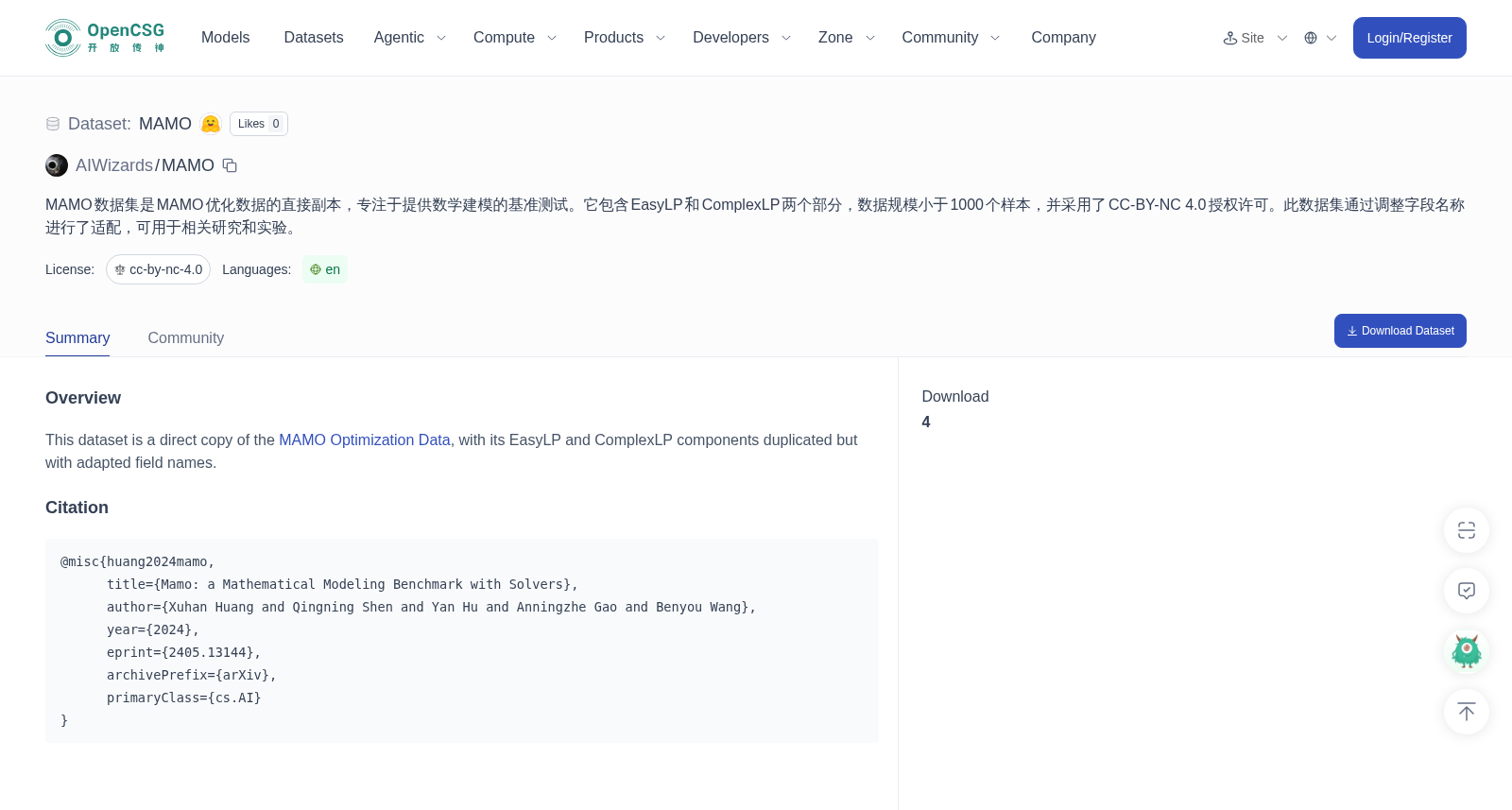This screenshot has width=1512, height=810.
Task: Click the Login/Register button
Action: [1409, 38]
